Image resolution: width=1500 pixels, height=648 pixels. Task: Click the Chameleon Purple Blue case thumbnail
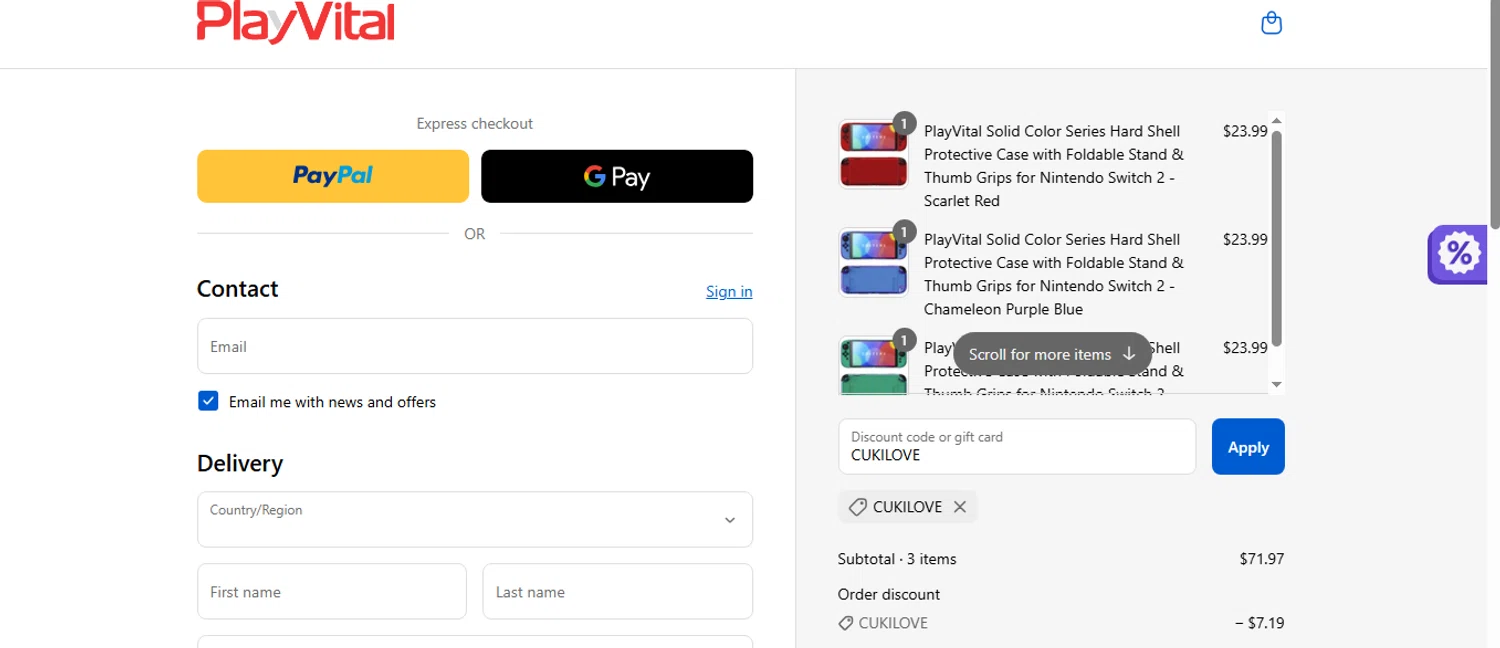coord(873,262)
